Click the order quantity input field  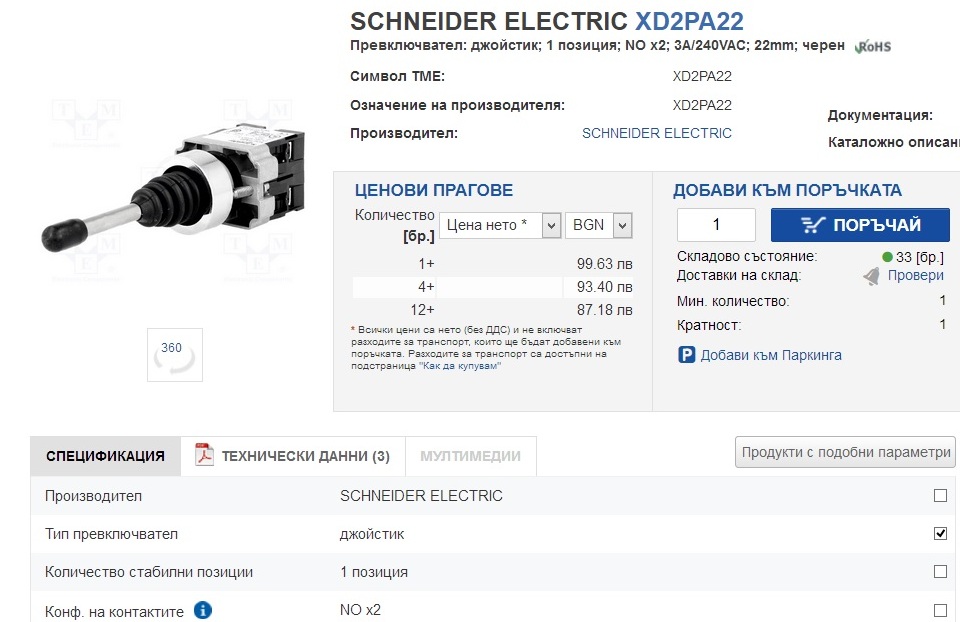[716, 225]
